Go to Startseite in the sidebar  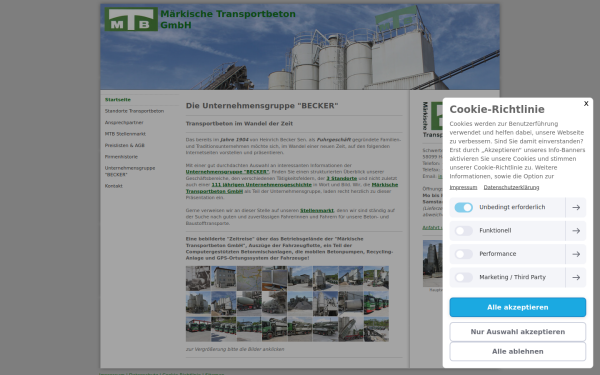pos(118,99)
